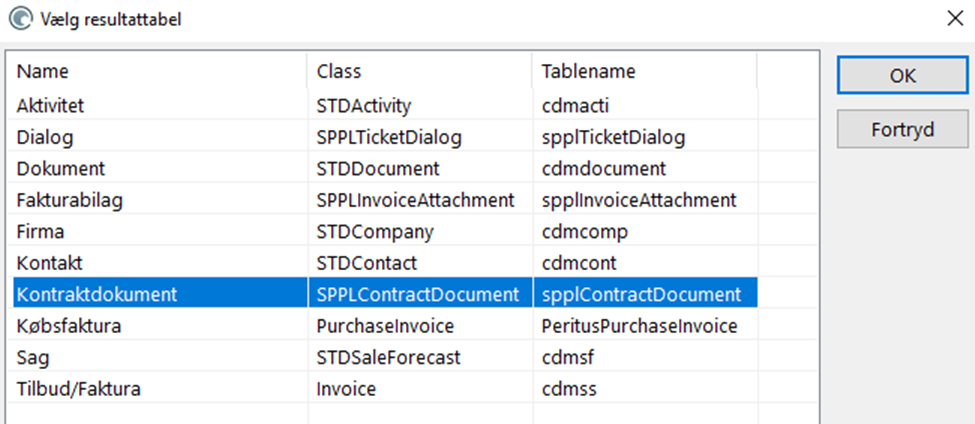Close the Vælg resultattabel dialog
975x424 pixels.
pos(954,18)
